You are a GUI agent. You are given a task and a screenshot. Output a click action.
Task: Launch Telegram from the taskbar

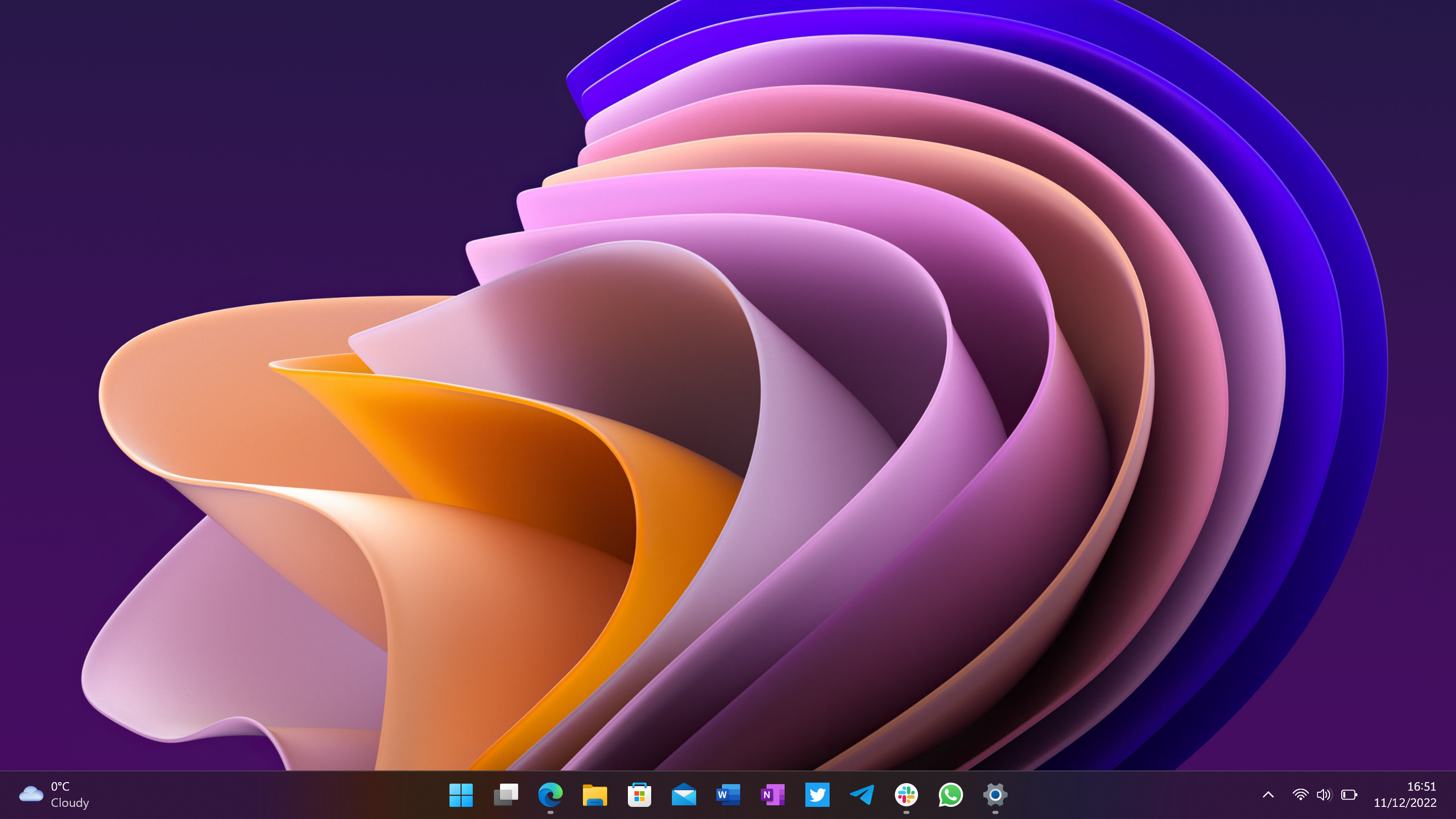[x=862, y=795]
